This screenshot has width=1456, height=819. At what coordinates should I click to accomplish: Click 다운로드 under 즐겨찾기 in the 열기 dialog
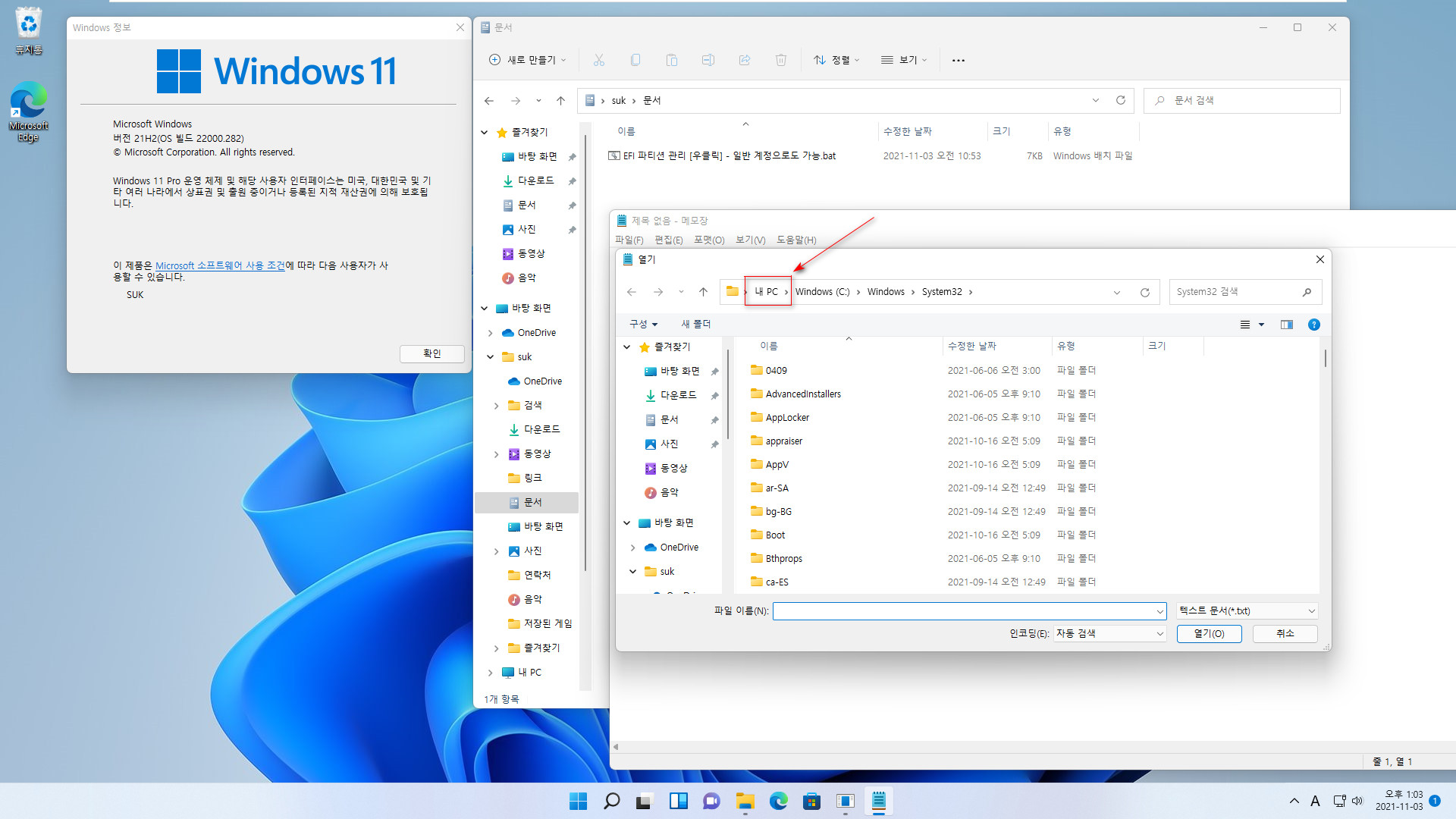(x=678, y=396)
